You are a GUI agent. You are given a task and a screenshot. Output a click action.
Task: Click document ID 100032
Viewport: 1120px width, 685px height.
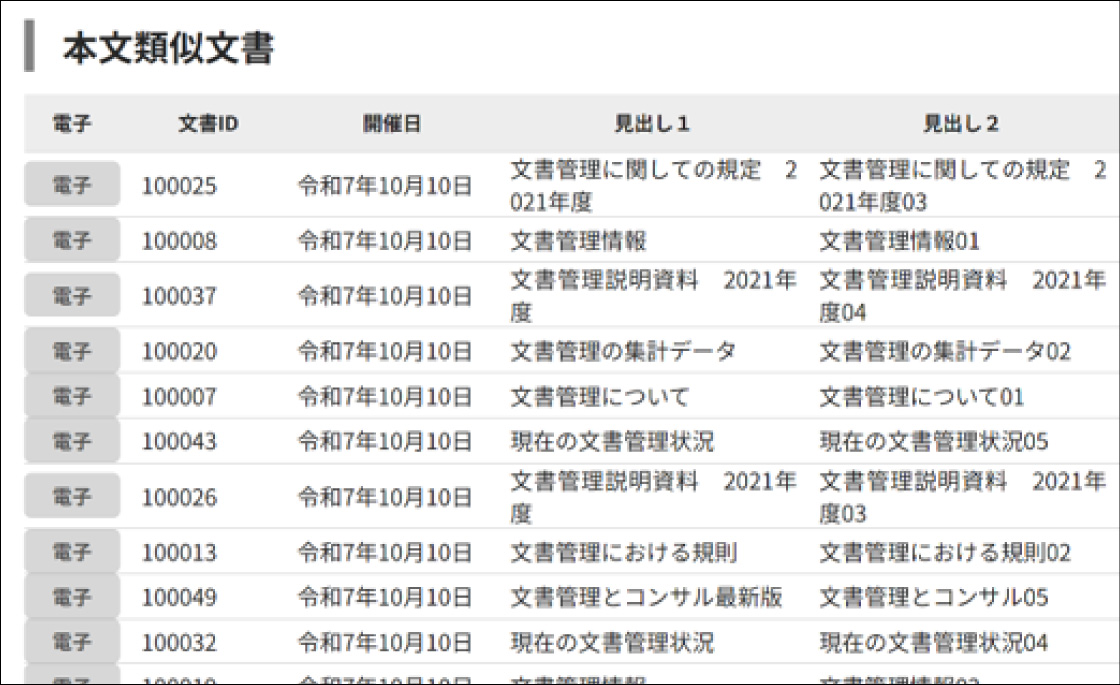179,642
